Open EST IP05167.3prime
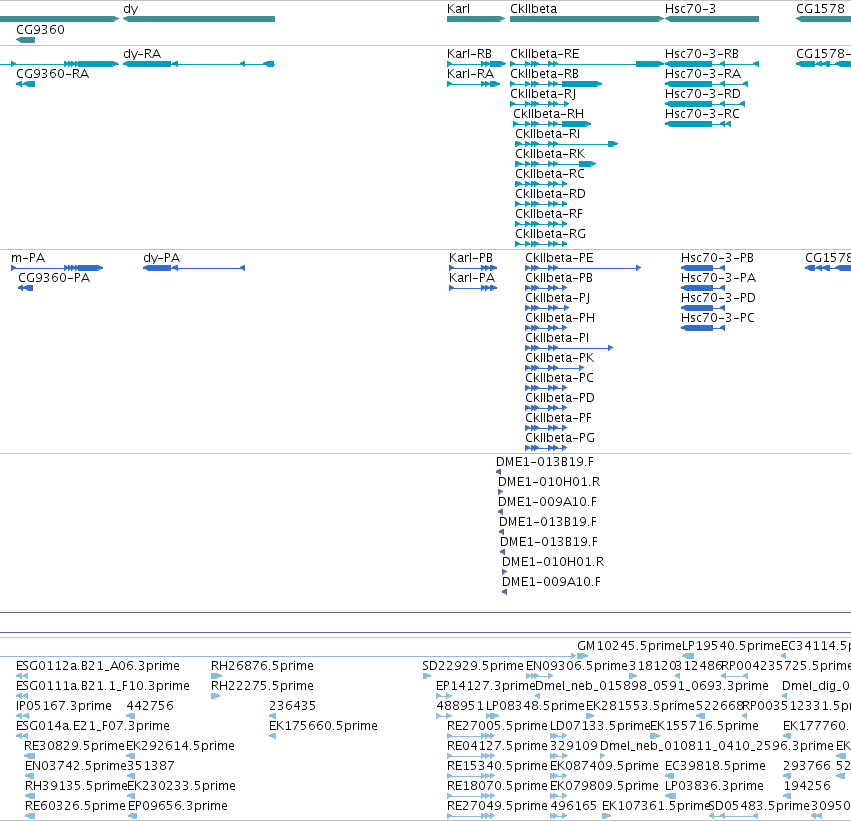The image size is (851, 821). tap(22, 716)
